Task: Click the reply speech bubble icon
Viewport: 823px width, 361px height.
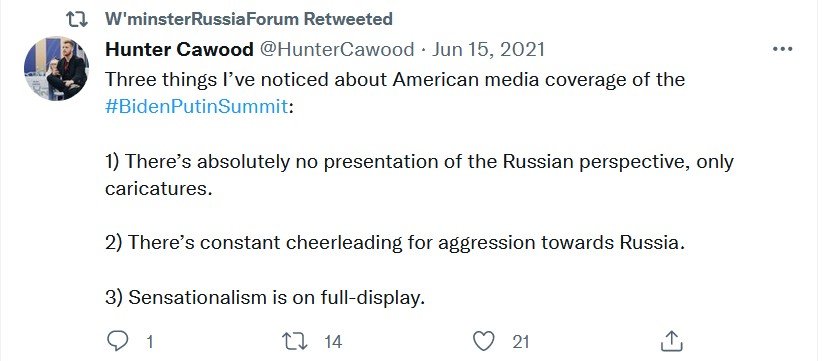Action: [x=118, y=342]
